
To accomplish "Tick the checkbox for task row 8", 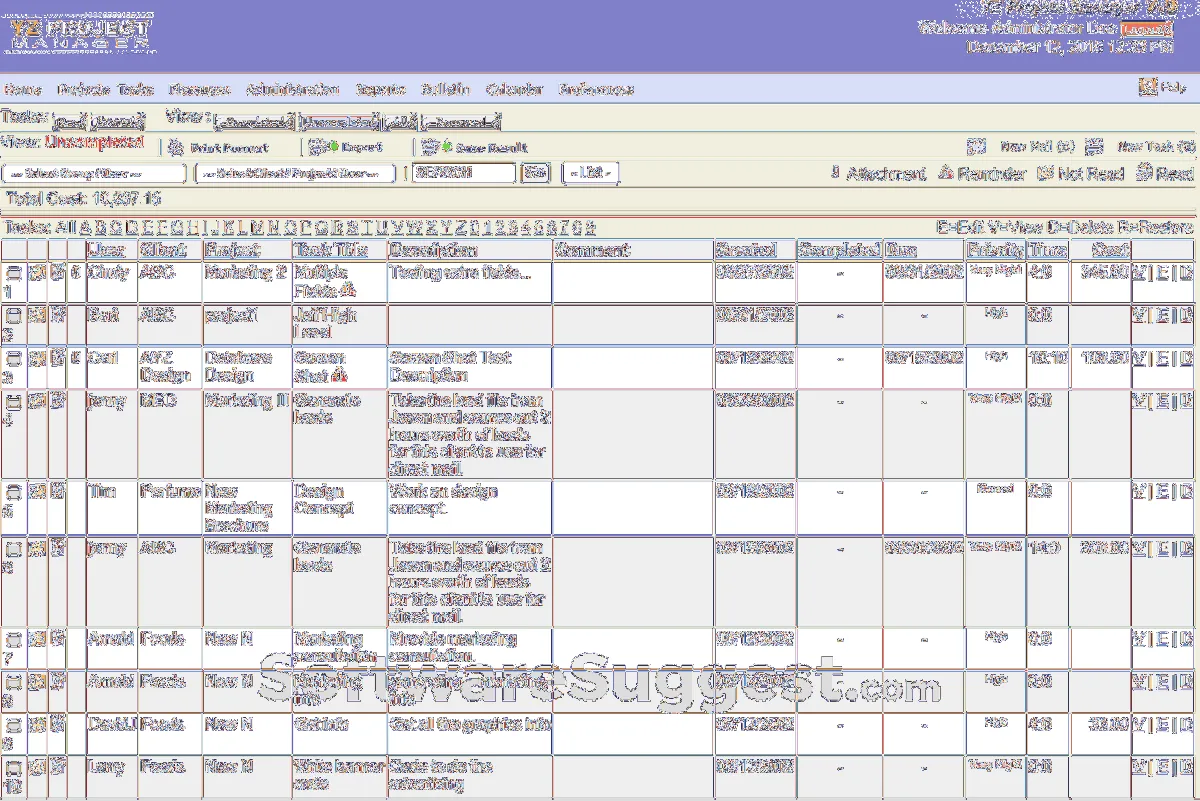I will 13,682.
